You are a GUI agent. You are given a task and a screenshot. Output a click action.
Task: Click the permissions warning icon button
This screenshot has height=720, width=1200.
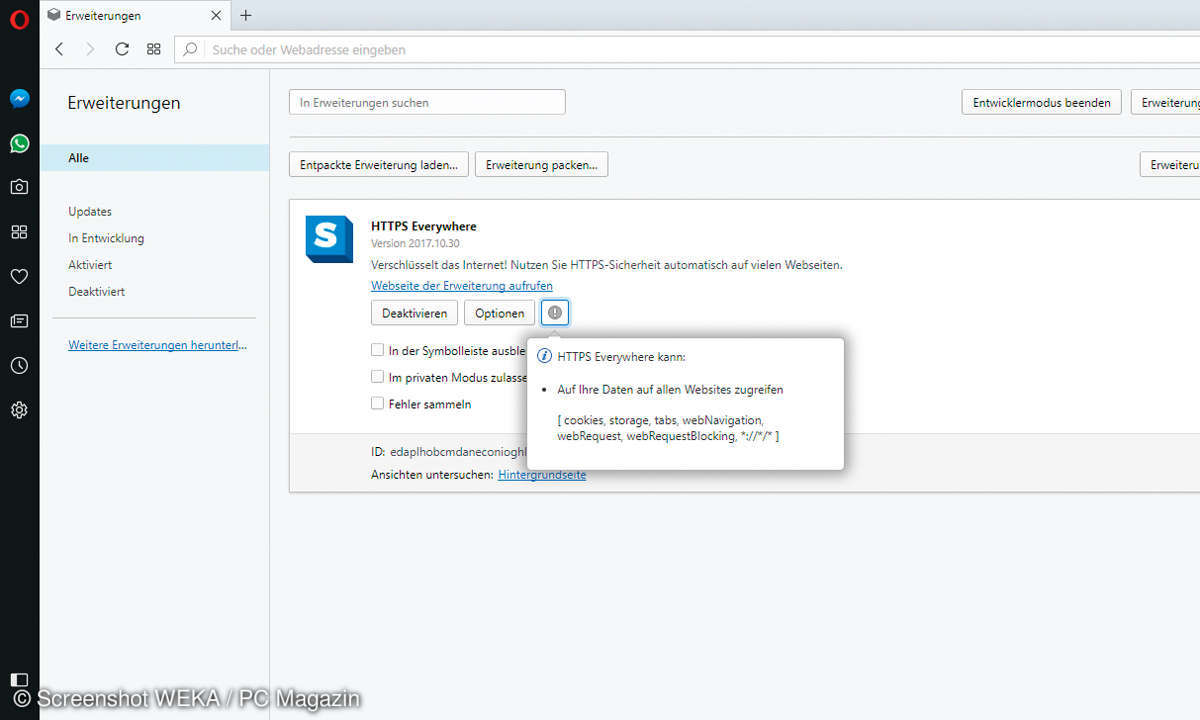point(555,313)
